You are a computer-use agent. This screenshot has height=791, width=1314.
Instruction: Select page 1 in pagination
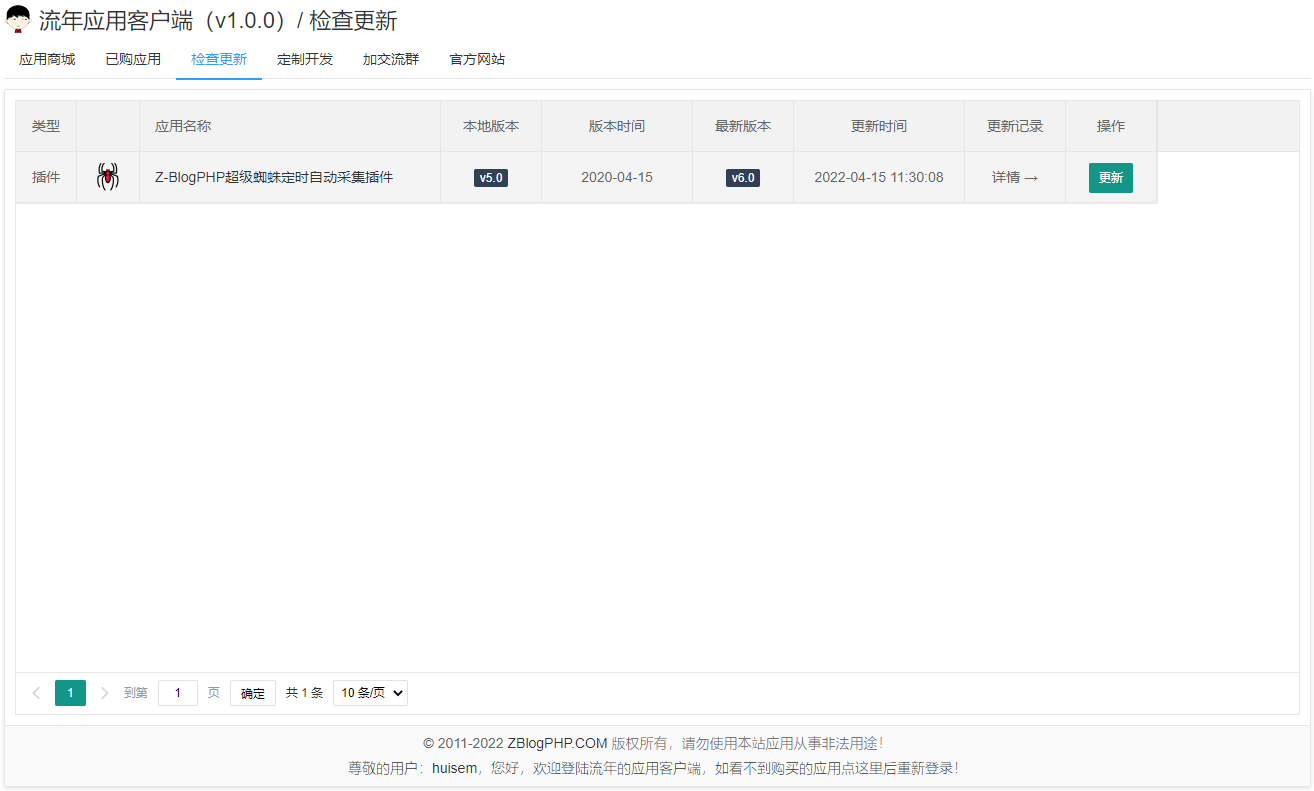coord(70,693)
